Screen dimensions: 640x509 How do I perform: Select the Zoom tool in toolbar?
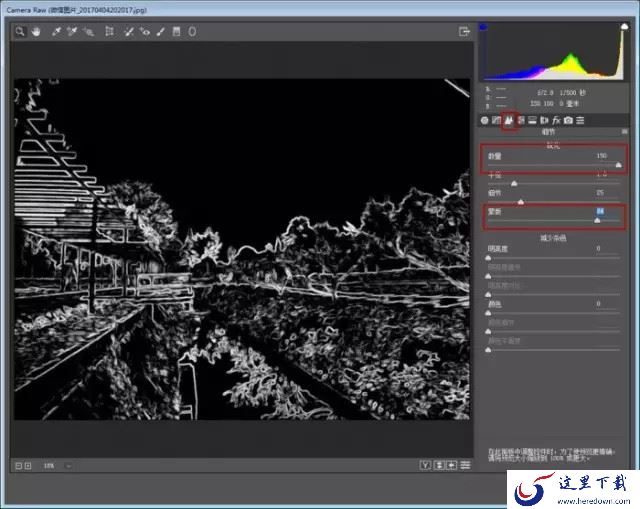pos(20,32)
